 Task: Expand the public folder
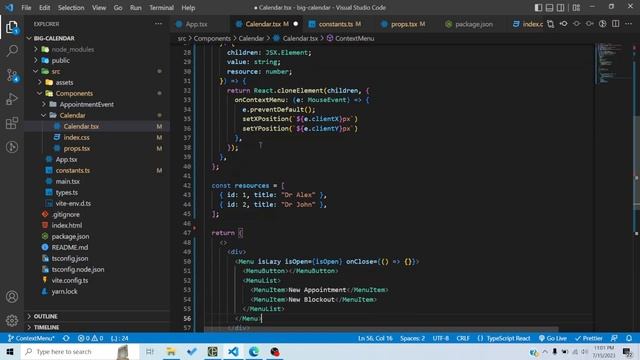[60, 60]
